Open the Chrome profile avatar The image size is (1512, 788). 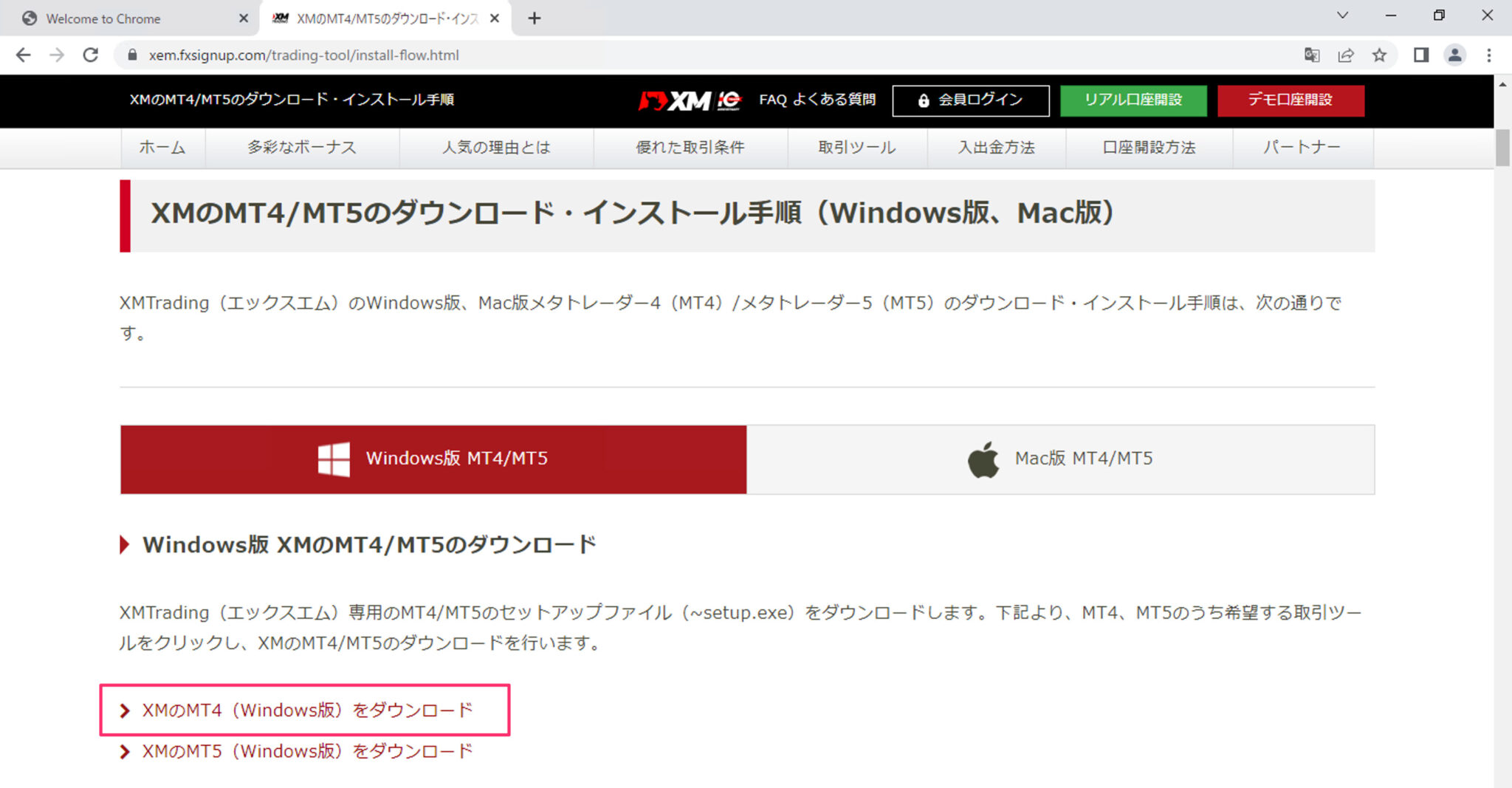click(1455, 55)
